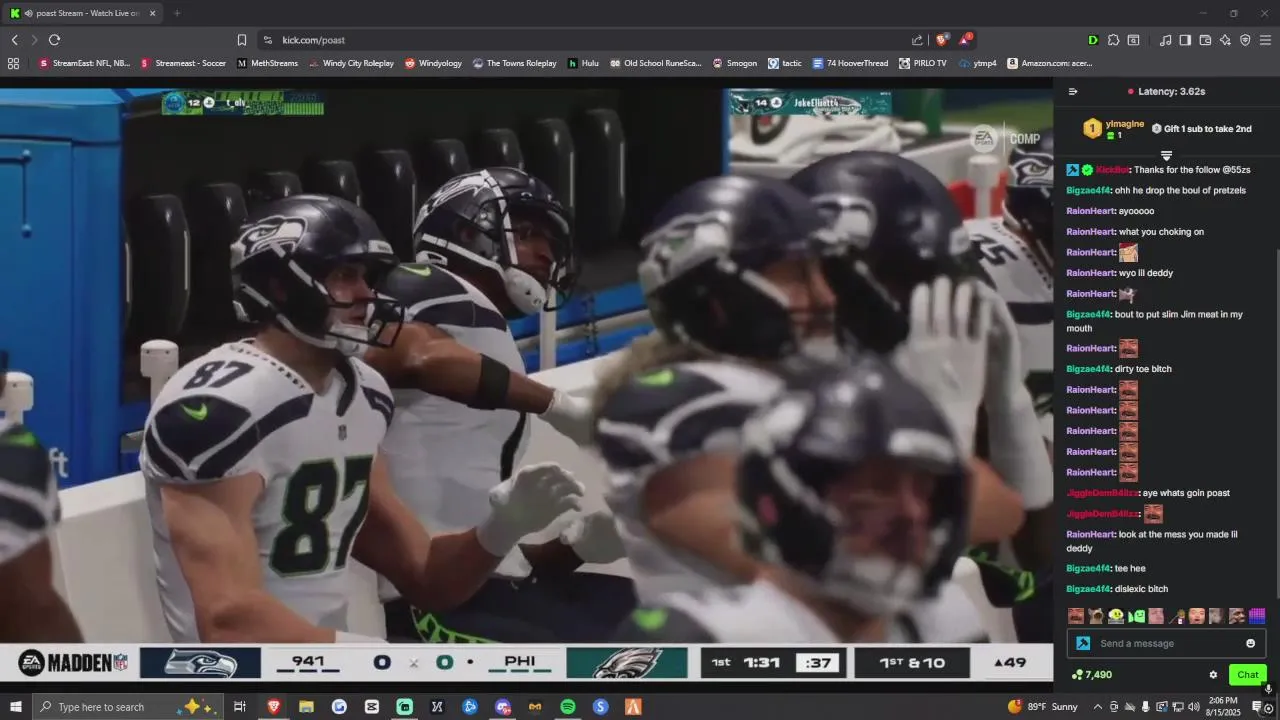Select the poast Stream browser tab
Image resolution: width=1280 pixels, height=720 pixels.
[83, 13]
